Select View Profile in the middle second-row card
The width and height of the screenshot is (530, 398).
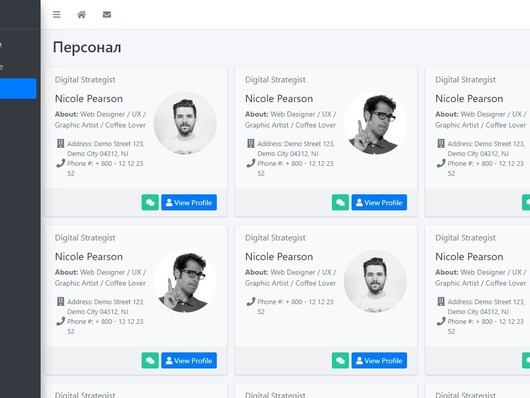point(379,360)
